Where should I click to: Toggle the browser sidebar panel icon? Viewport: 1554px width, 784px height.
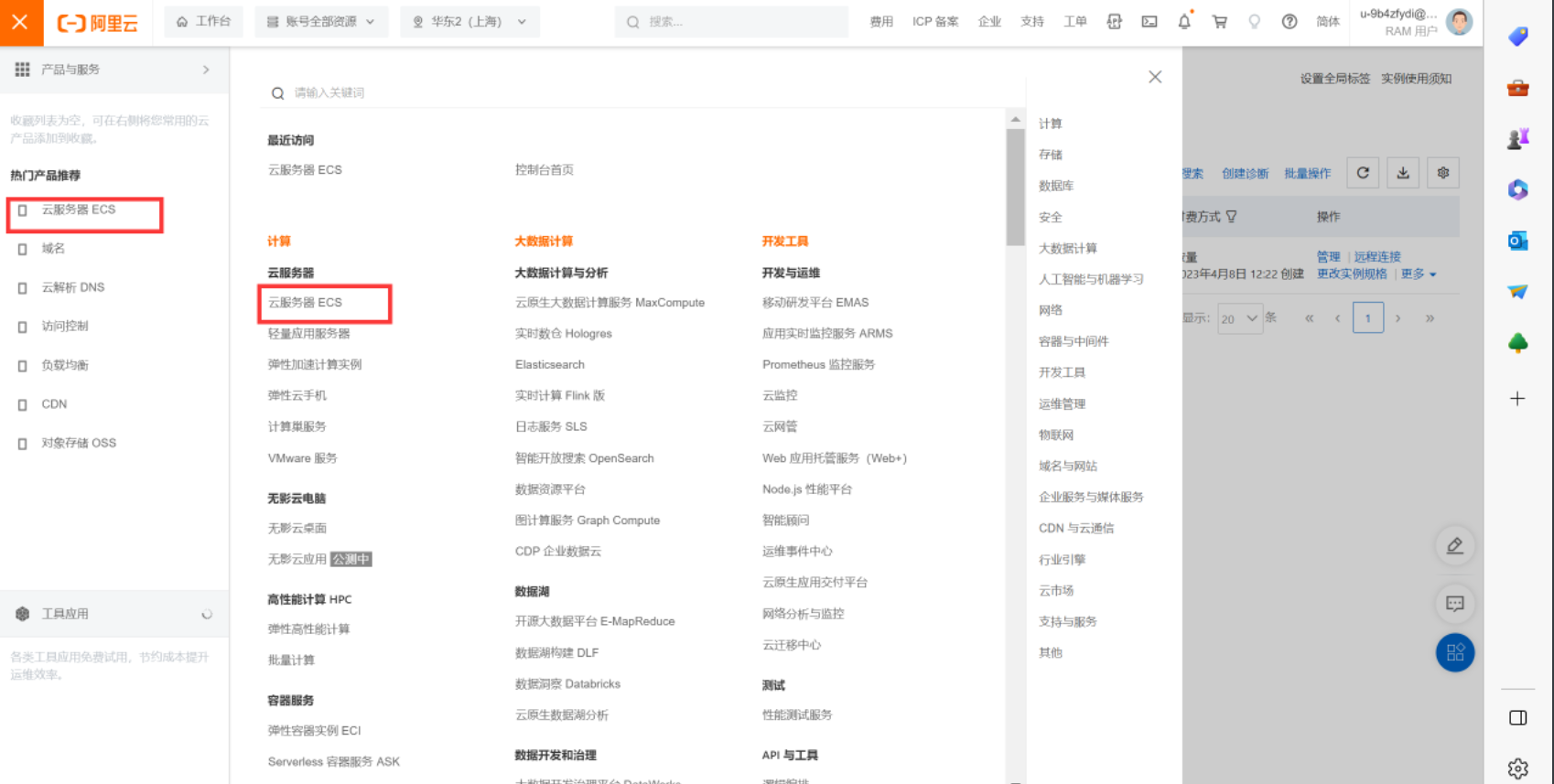(x=1517, y=717)
